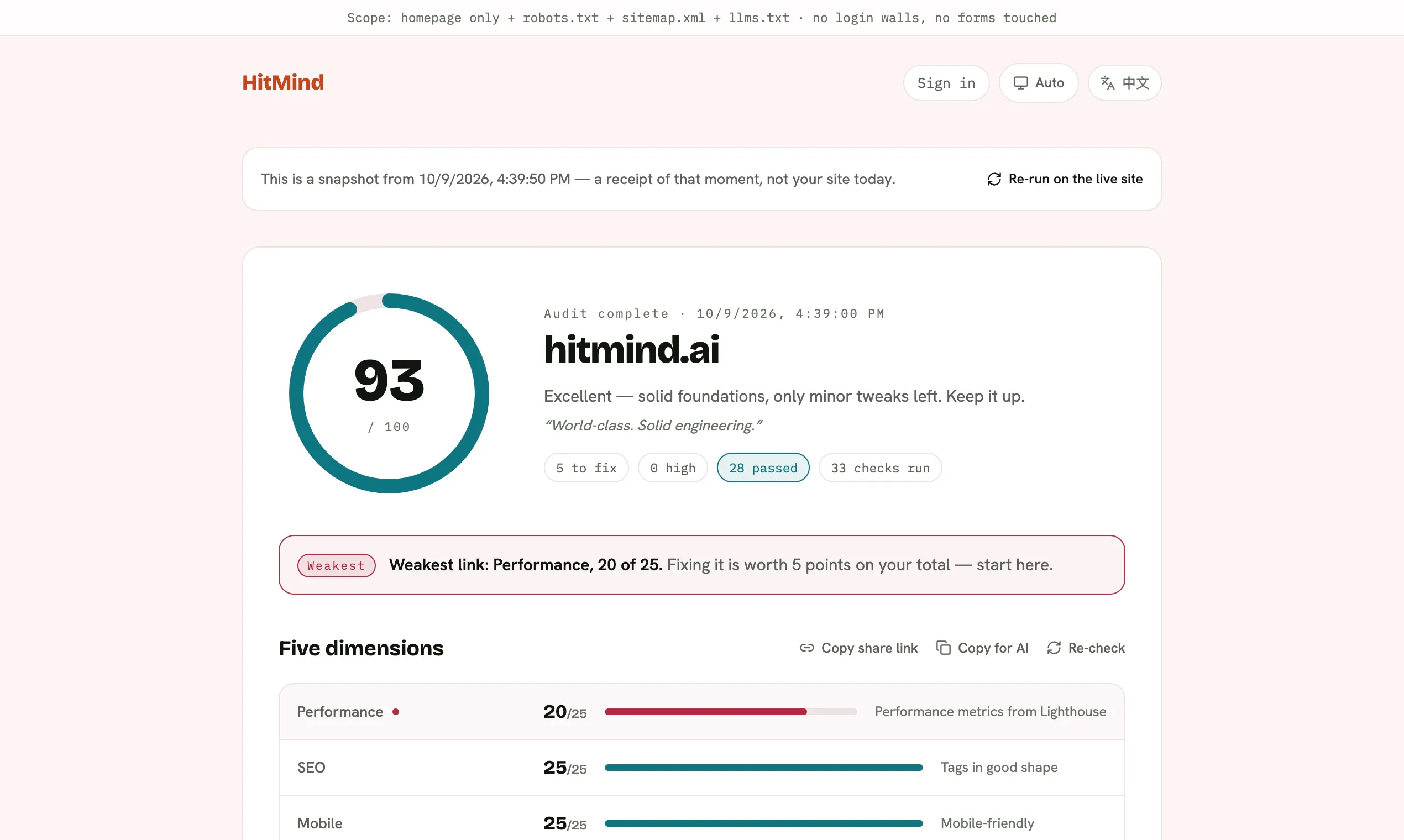
Task: Click the Scope notice text at top
Action: click(x=701, y=18)
